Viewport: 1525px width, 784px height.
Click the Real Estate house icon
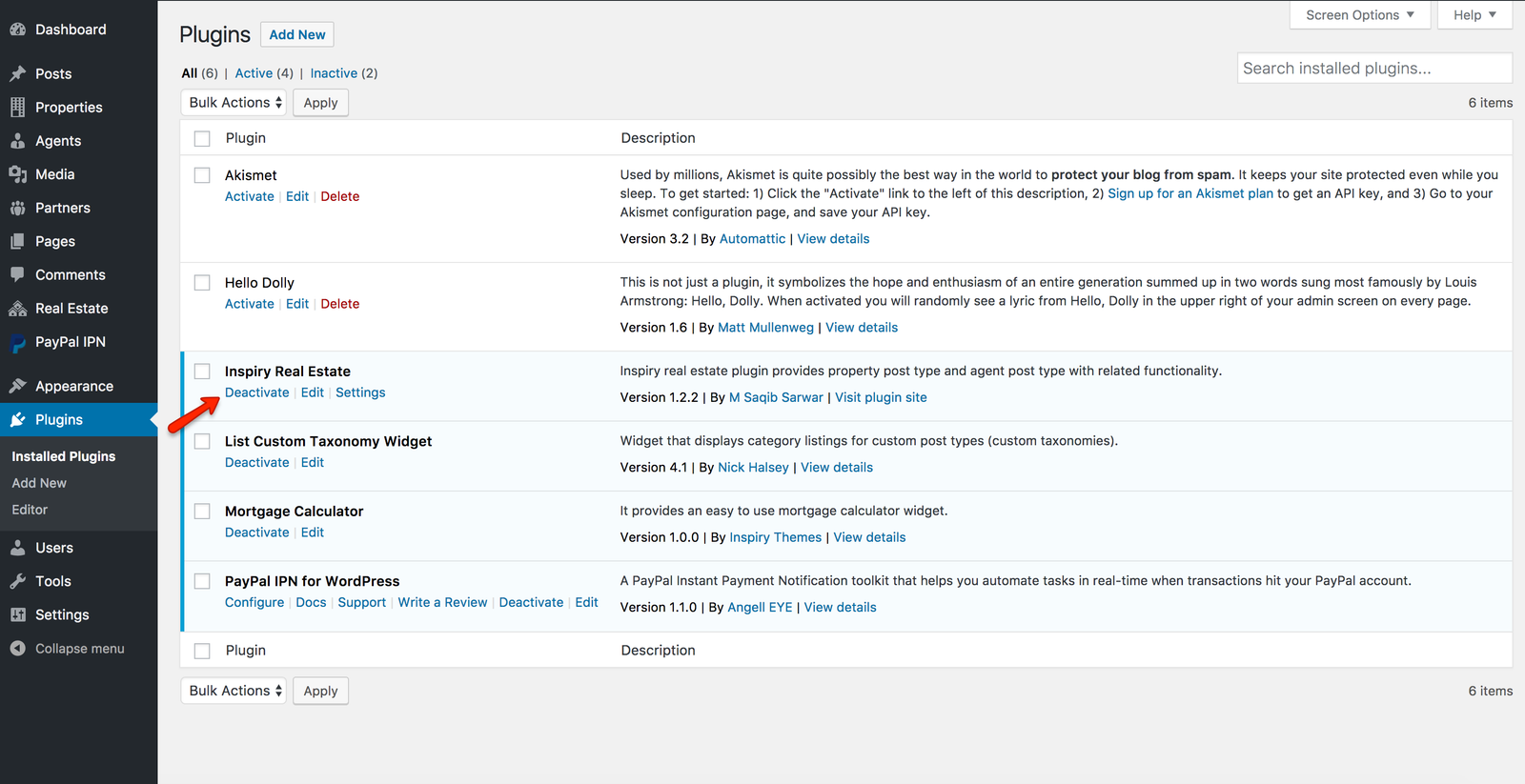17,309
